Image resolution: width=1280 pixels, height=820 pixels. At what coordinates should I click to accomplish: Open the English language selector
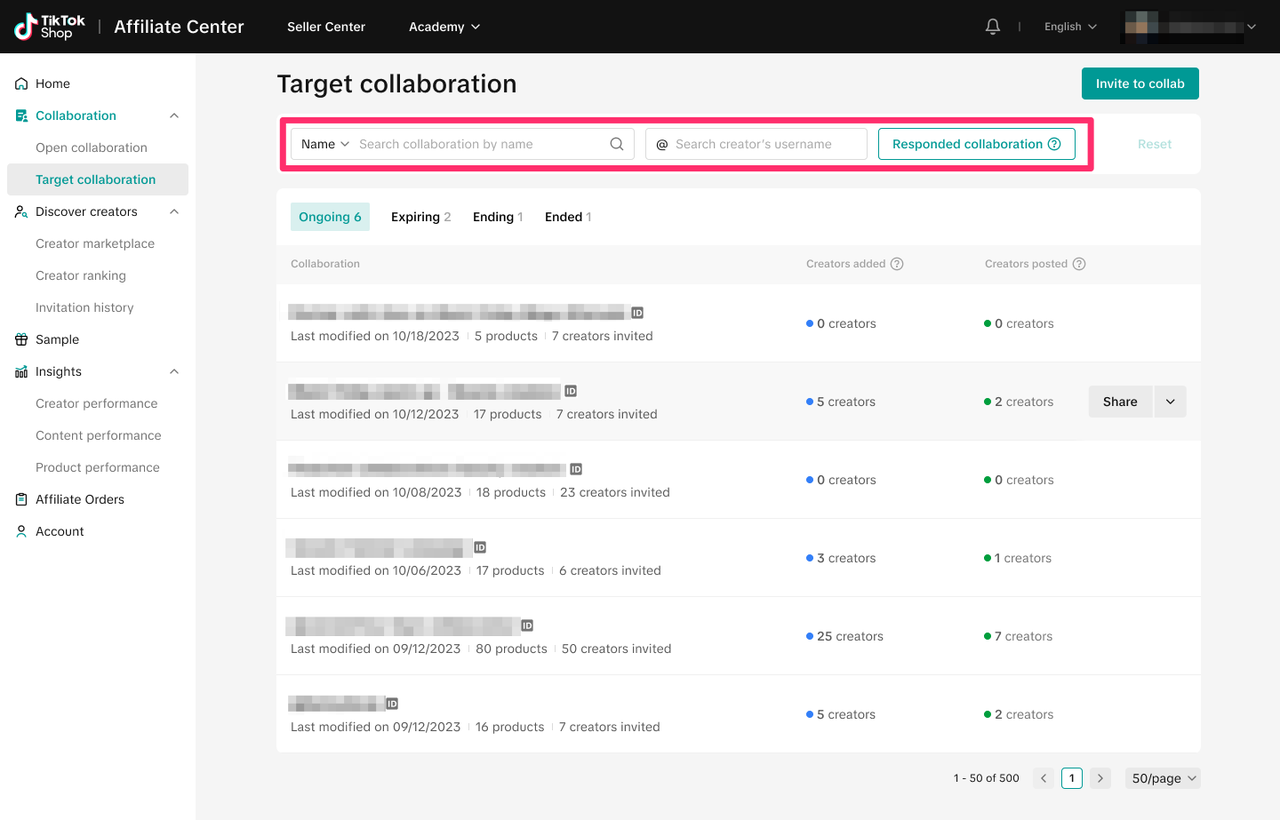pos(1070,27)
